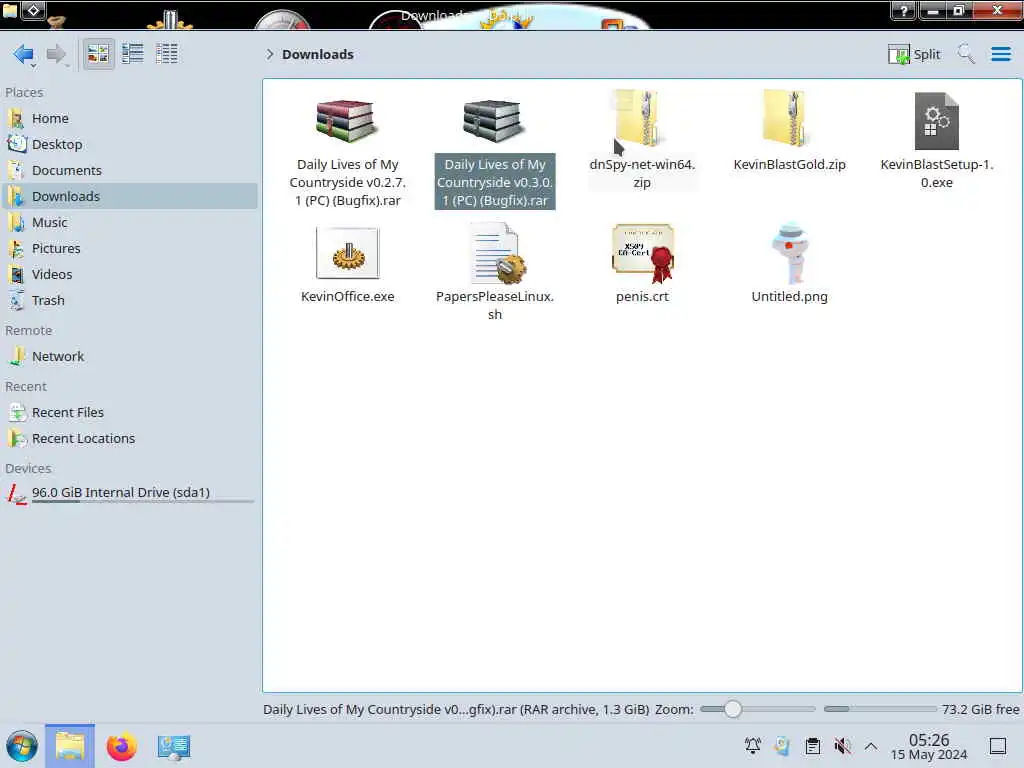Viewport: 1024px width, 768px height.
Task: Select 96.0 GiB Internal Drive device
Action: 130,494
